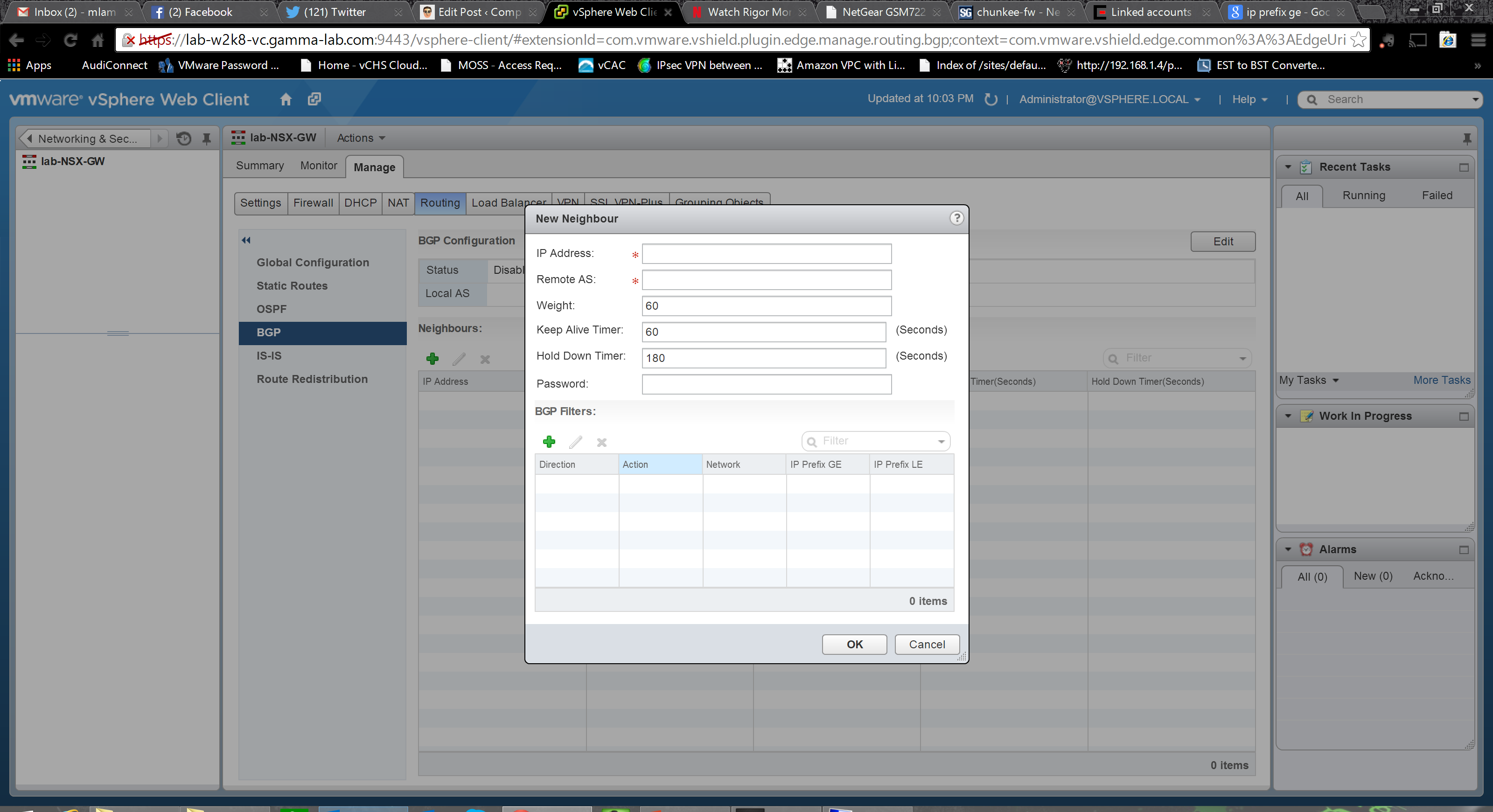Viewport: 1493px width, 812px height.
Task: Open the More Tasks link
Action: tap(1441, 380)
